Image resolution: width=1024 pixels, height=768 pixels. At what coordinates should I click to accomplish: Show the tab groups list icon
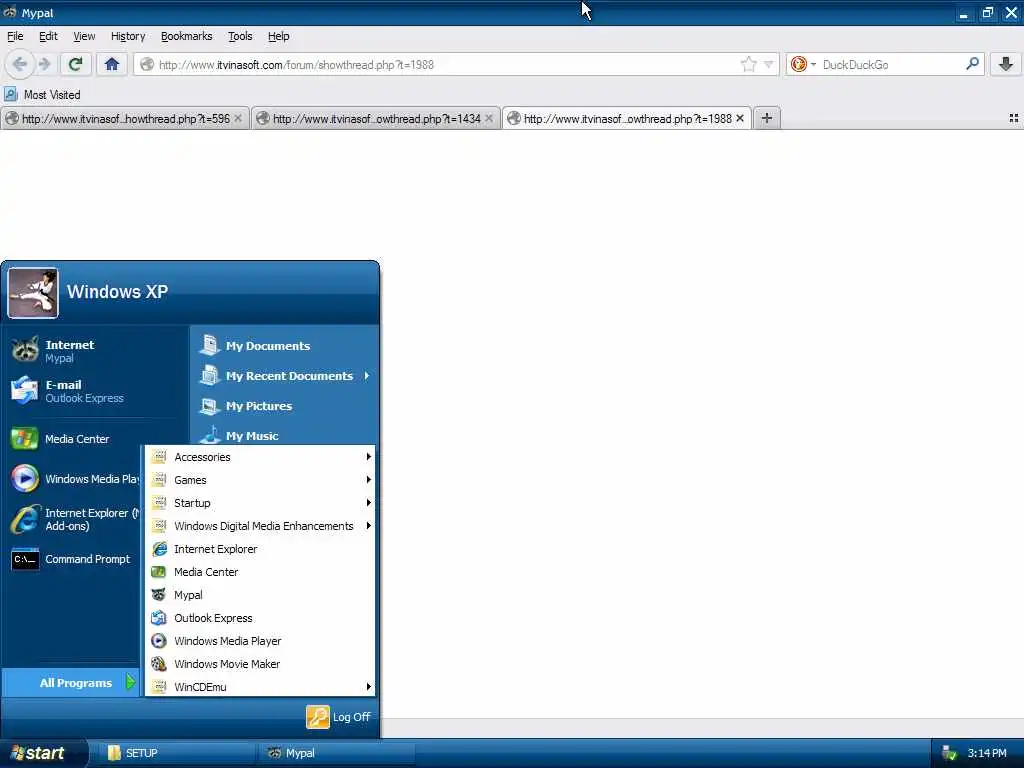(x=1014, y=118)
